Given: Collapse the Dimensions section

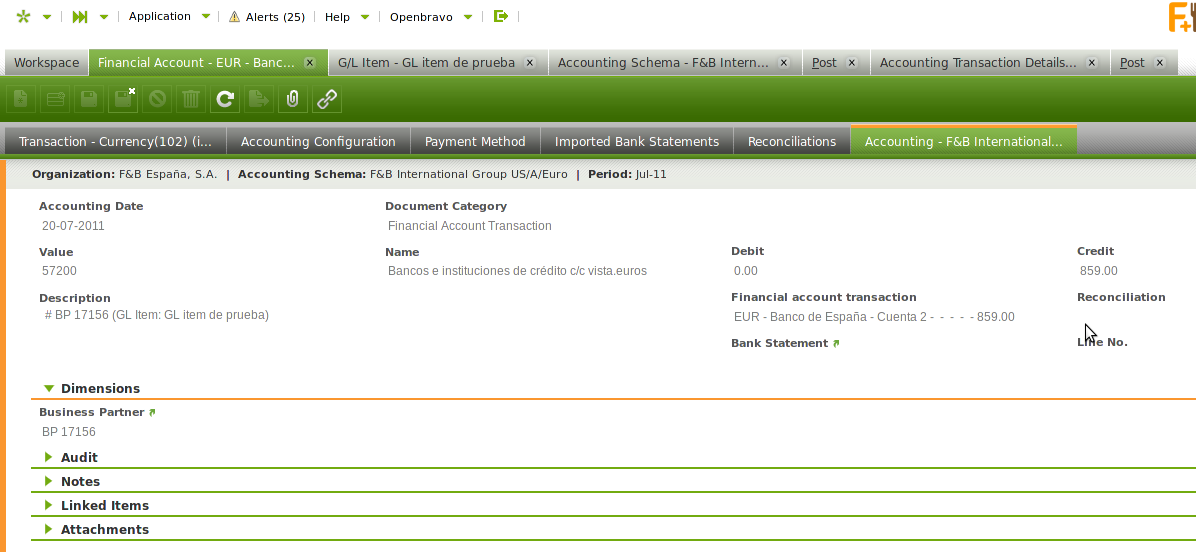Looking at the screenshot, I should [50, 389].
